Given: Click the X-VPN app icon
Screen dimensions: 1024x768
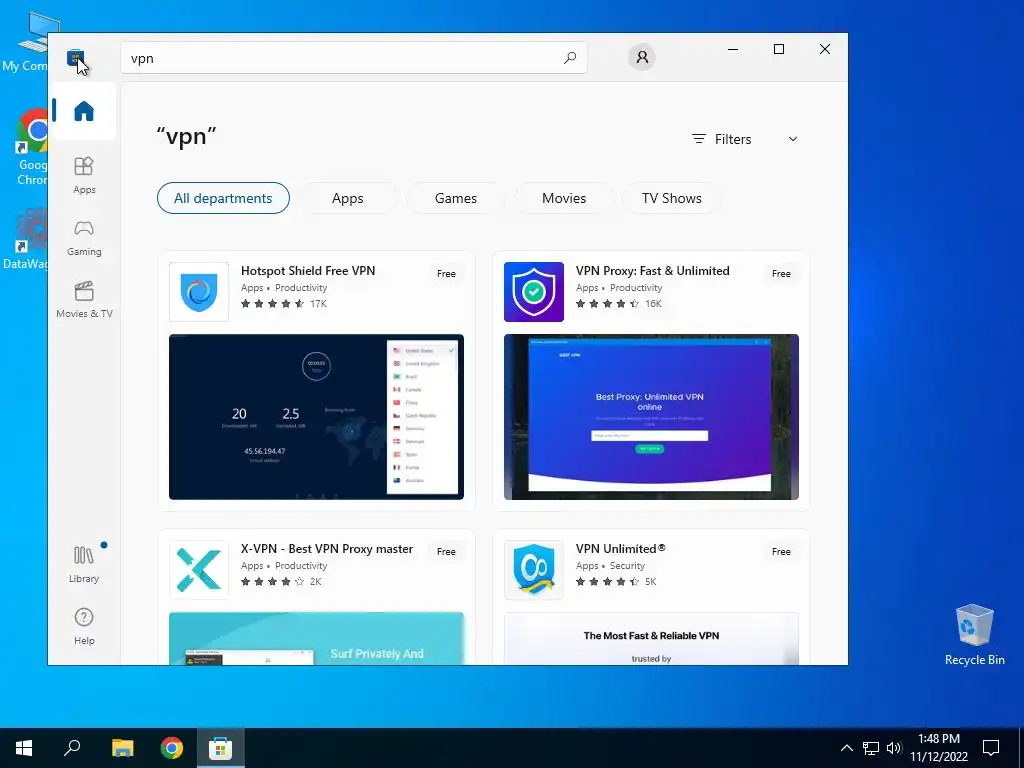Looking at the screenshot, I should point(199,569).
